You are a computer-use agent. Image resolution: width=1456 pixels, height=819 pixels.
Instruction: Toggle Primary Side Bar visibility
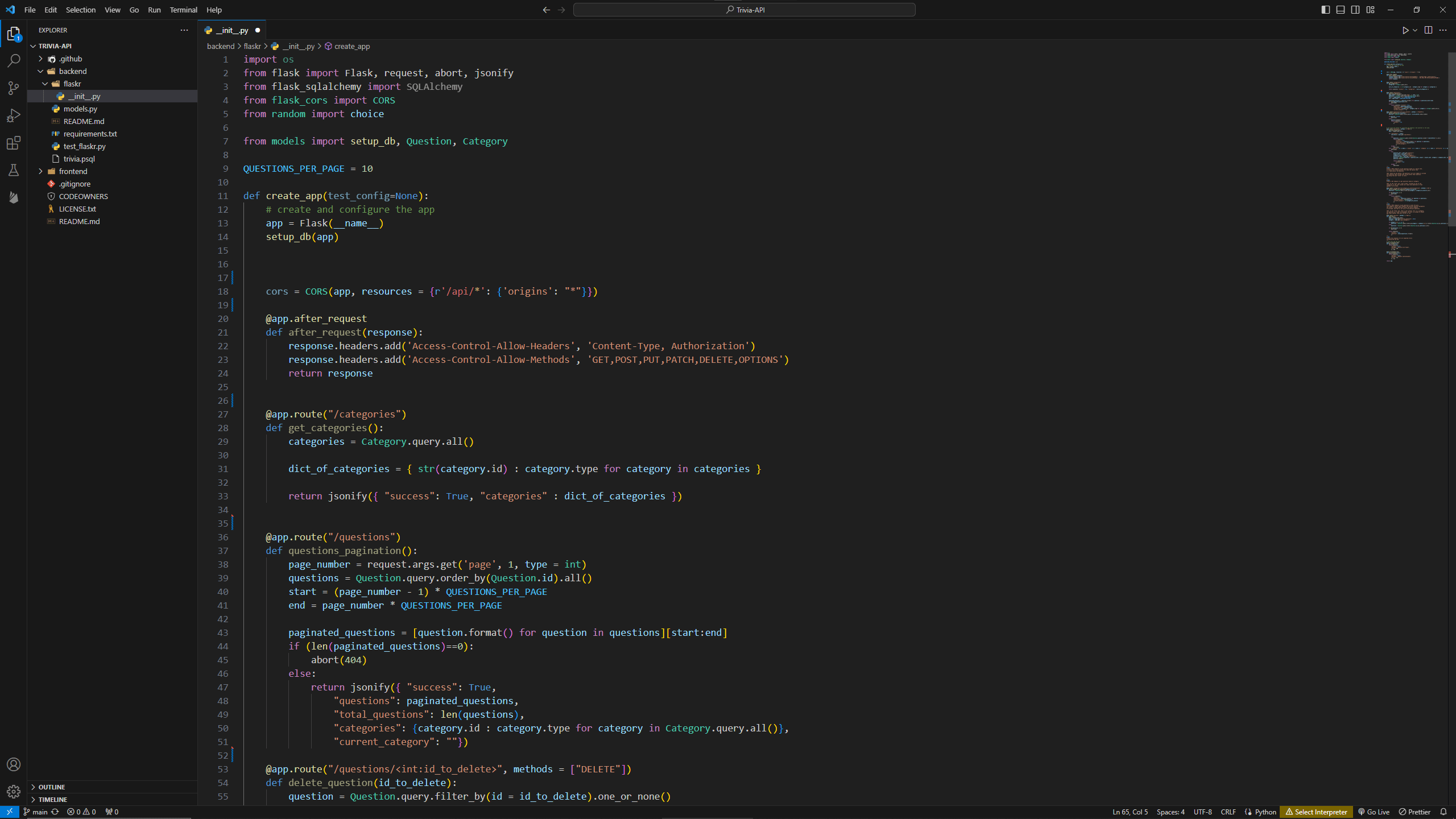pos(1326,10)
